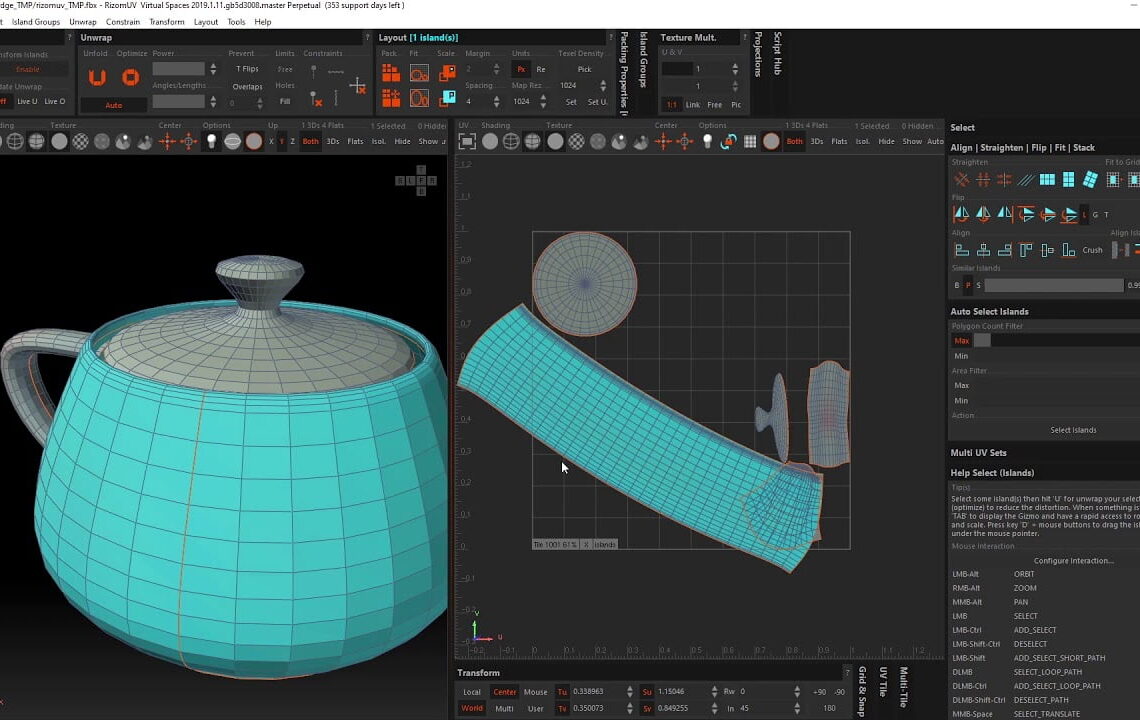Viewport: 1140px width, 720px height.
Task: Open the Constrain menu
Action: [123, 21]
